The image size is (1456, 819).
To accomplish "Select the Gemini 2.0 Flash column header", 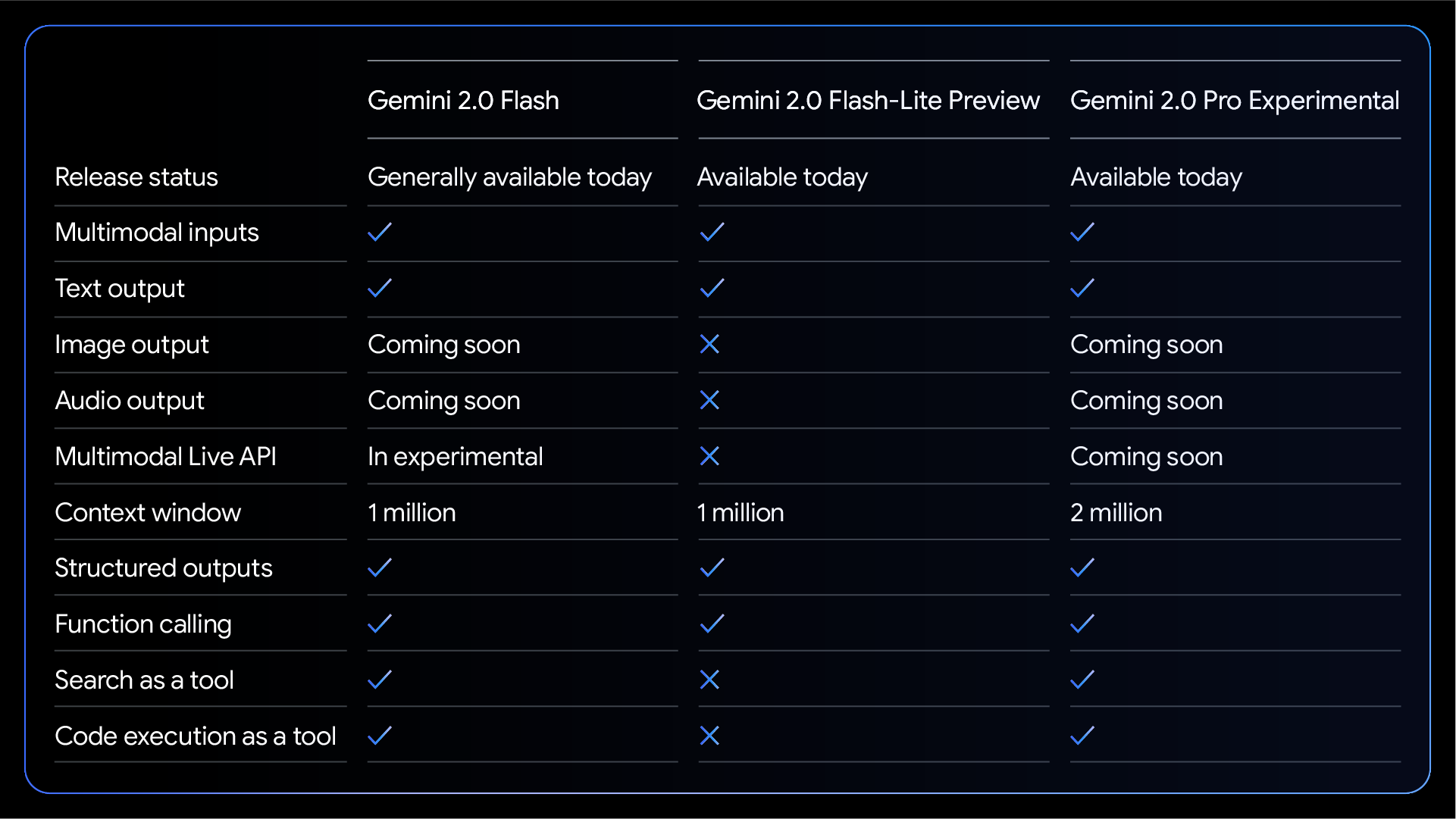I will coord(463,100).
